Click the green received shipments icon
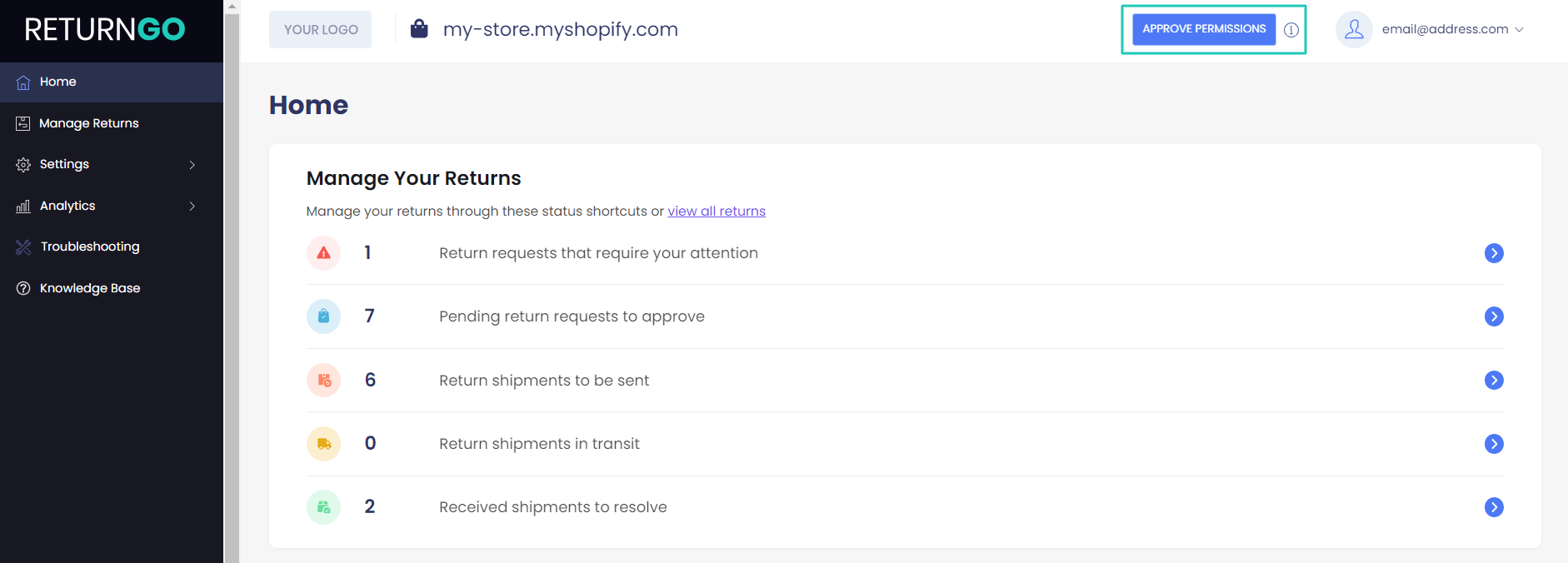Screen dimensions: 1568x563 coord(323,507)
